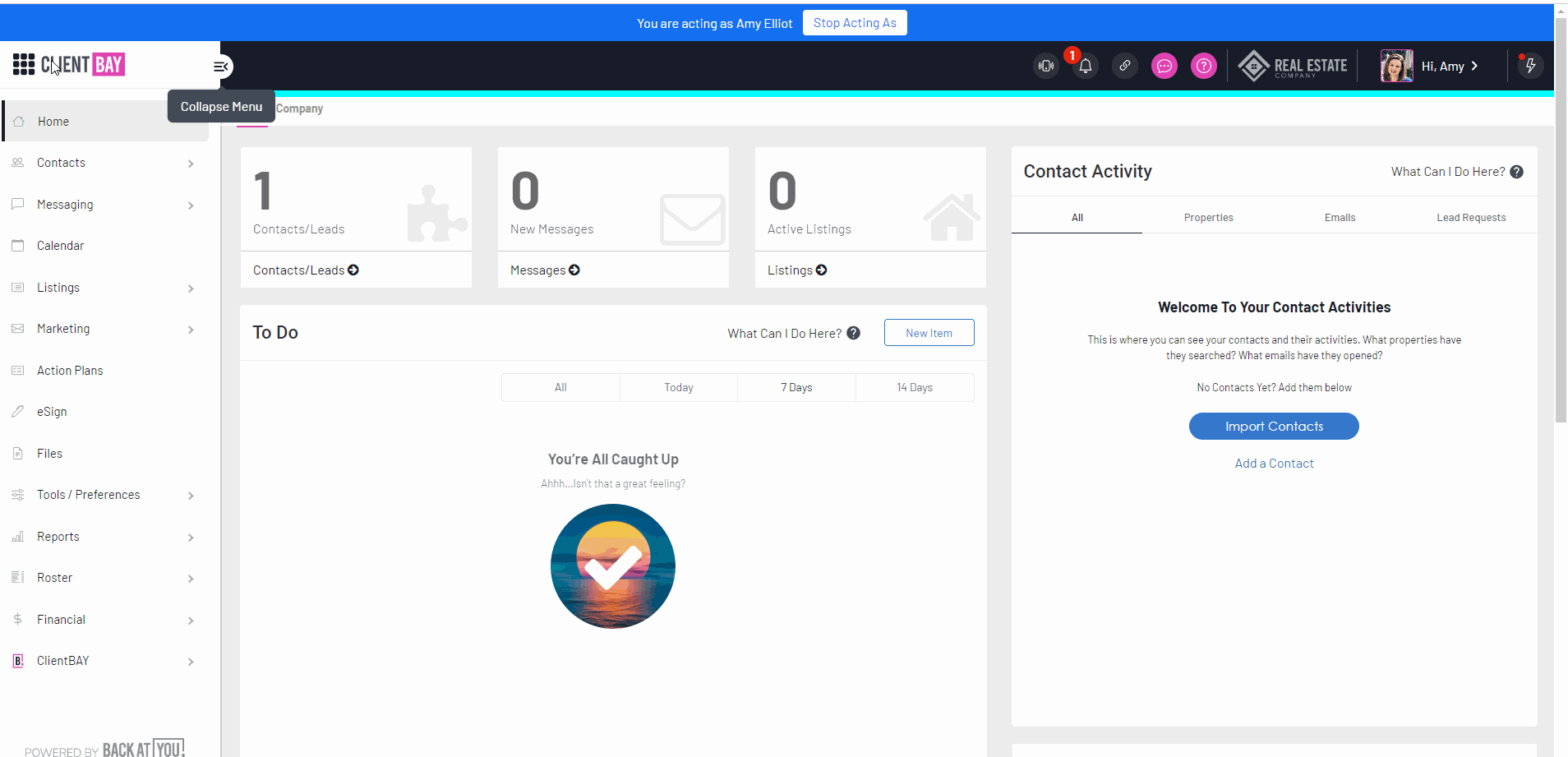Click the page vertical scrollbar
Viewport: 1568px width, 757px height.
tap(1561, 247)
